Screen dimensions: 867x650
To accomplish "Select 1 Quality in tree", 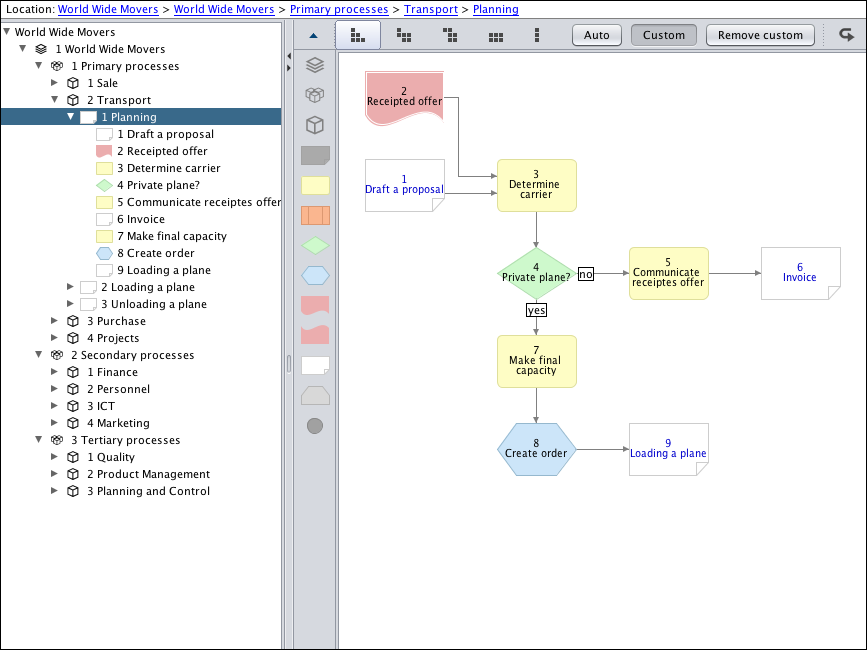I will [x=101, y=457].
